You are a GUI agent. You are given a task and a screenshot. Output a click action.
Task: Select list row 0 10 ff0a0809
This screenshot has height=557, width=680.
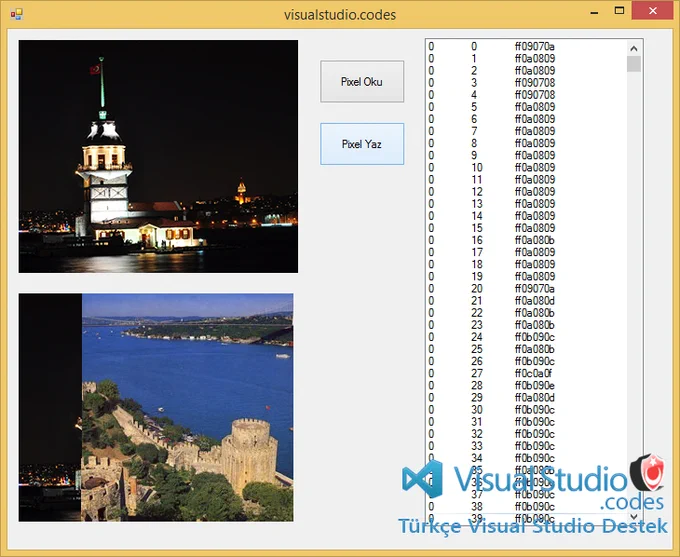click(x=526, y=167)
